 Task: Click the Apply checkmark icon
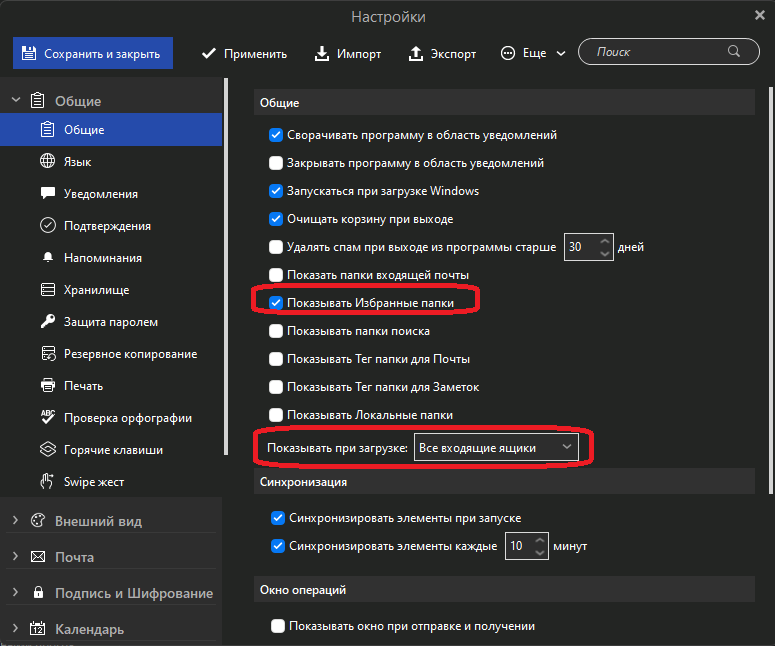[209, 53]
